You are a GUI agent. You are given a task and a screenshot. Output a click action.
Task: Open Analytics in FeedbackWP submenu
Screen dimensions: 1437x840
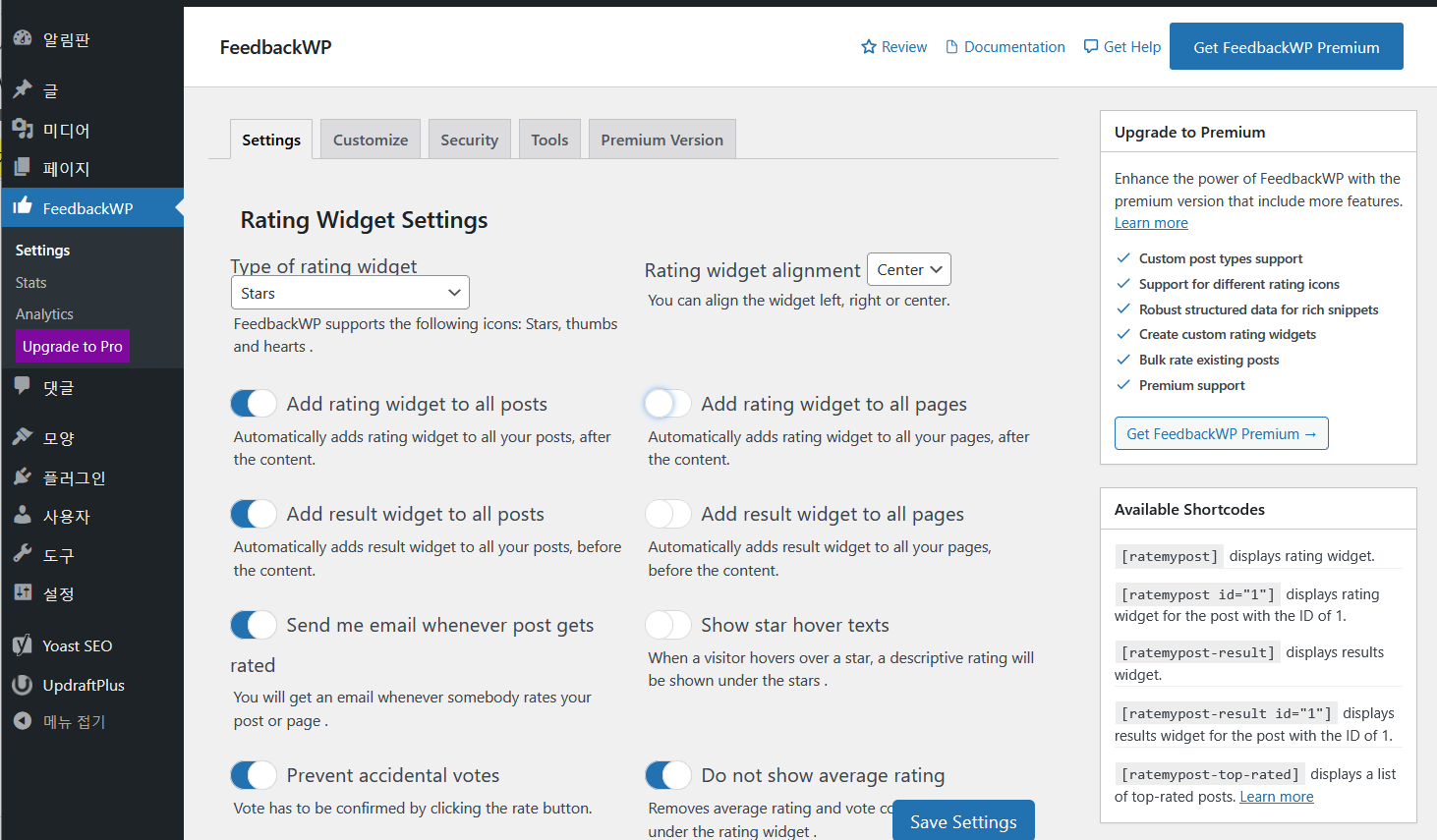coord(44,313)
